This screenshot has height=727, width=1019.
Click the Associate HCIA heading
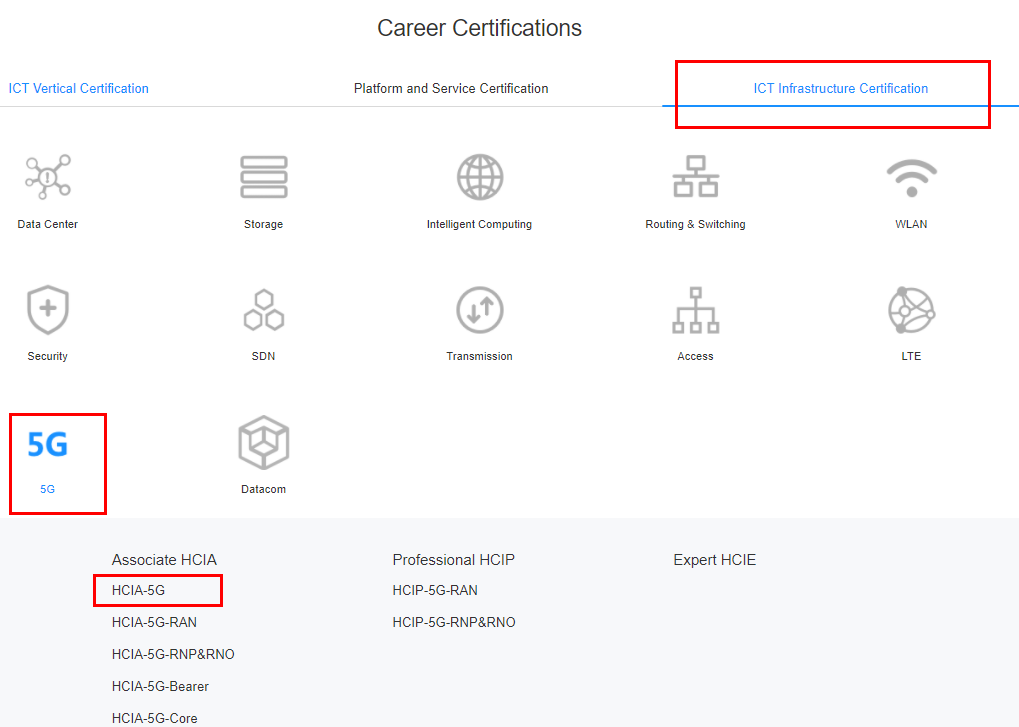click(x=164, y=559)
